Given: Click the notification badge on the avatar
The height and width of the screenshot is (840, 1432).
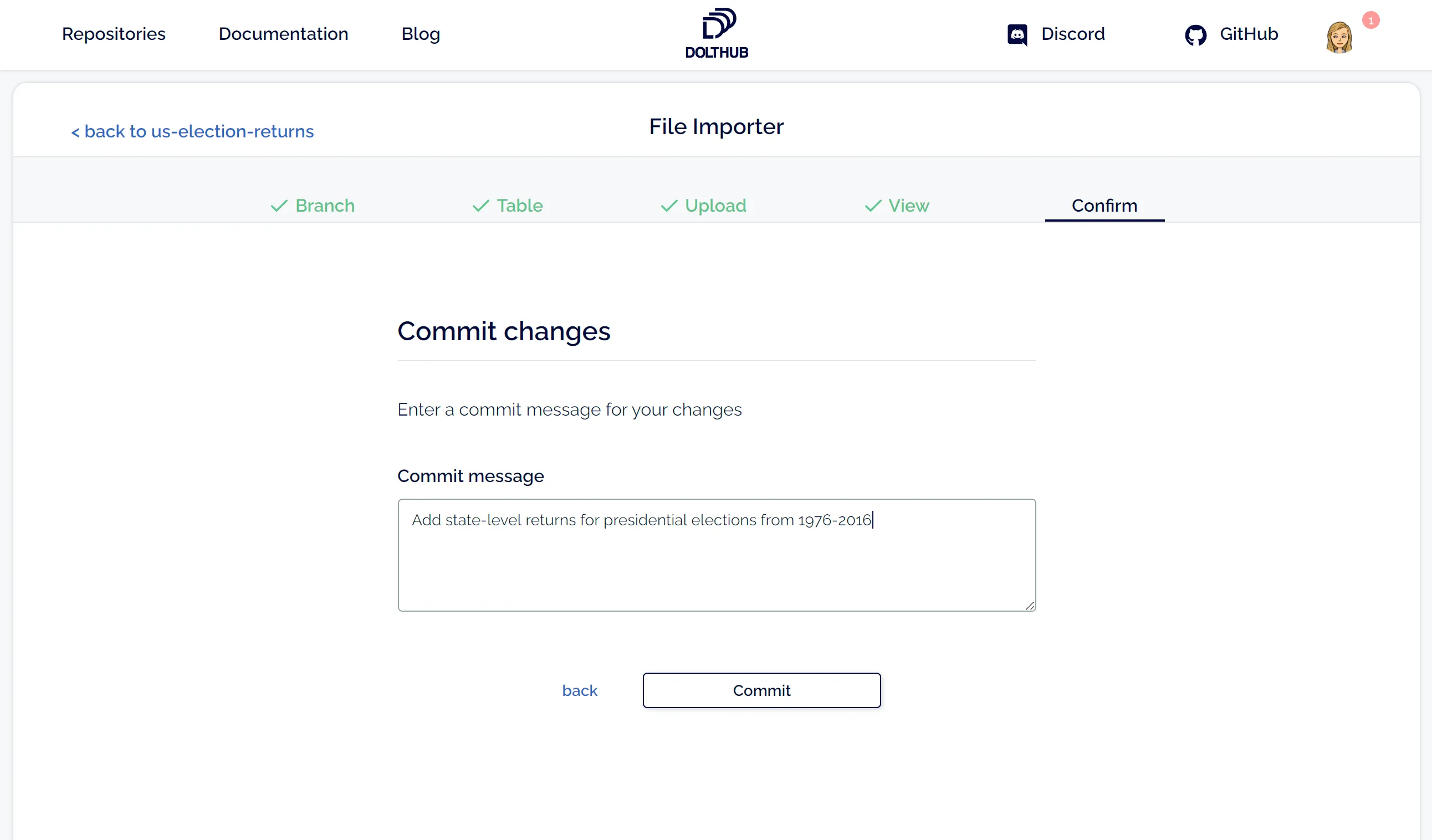Looking at the screenshot, I should 1371,21.
